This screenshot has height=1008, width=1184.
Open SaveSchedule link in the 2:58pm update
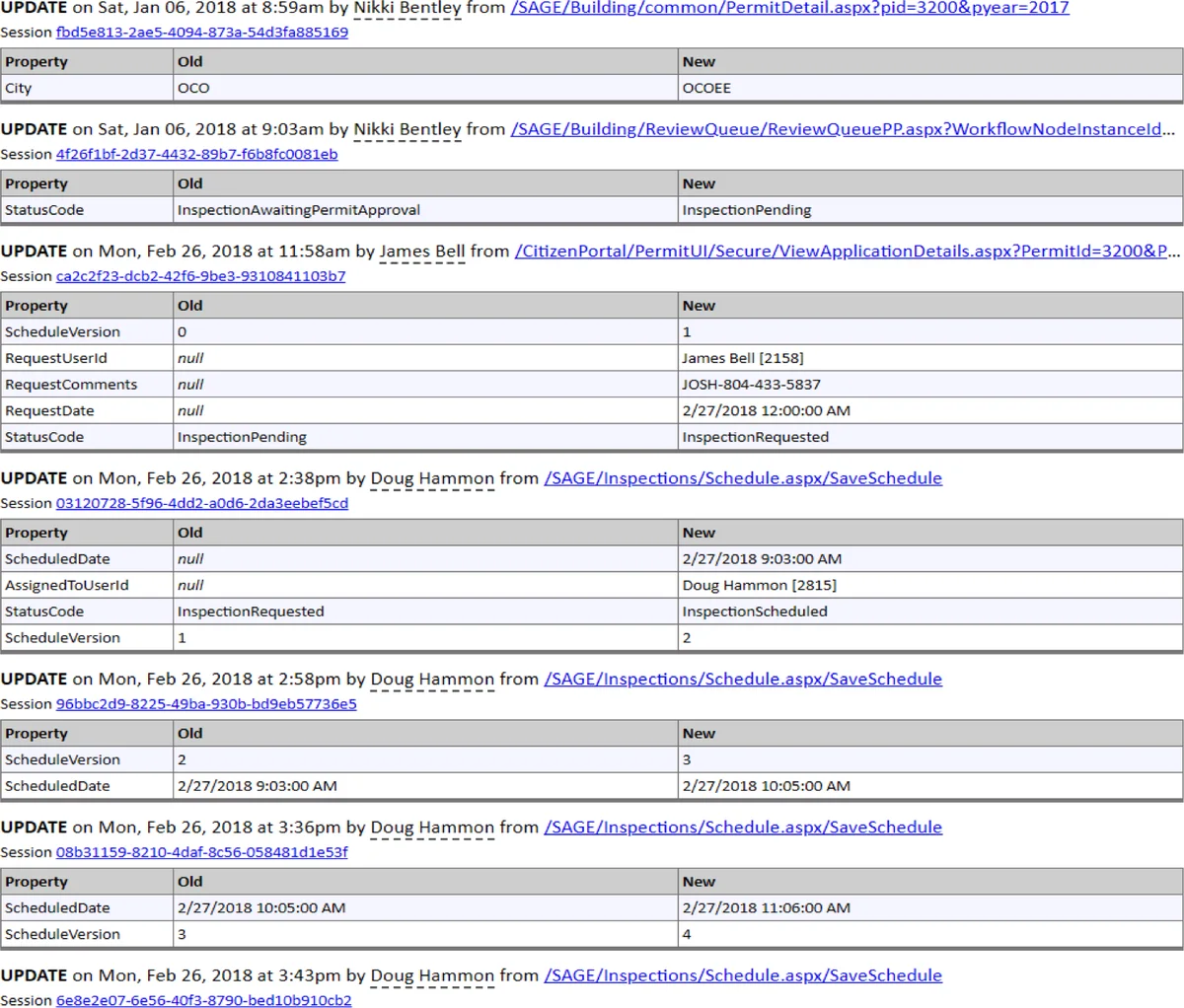(743, 680)
